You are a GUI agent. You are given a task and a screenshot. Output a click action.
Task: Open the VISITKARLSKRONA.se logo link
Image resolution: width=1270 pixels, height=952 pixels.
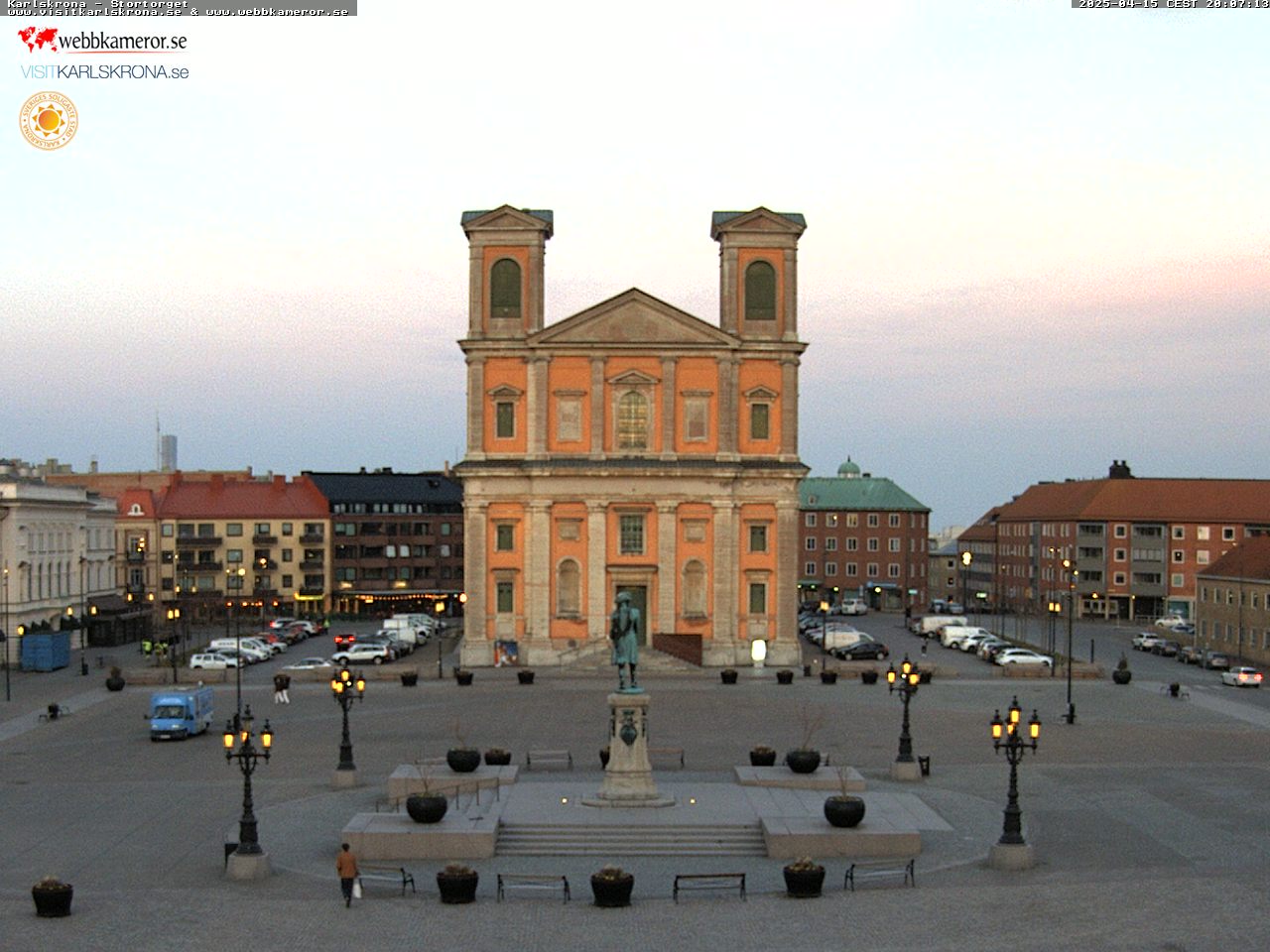pyautogui.click(x=104, y=72)
